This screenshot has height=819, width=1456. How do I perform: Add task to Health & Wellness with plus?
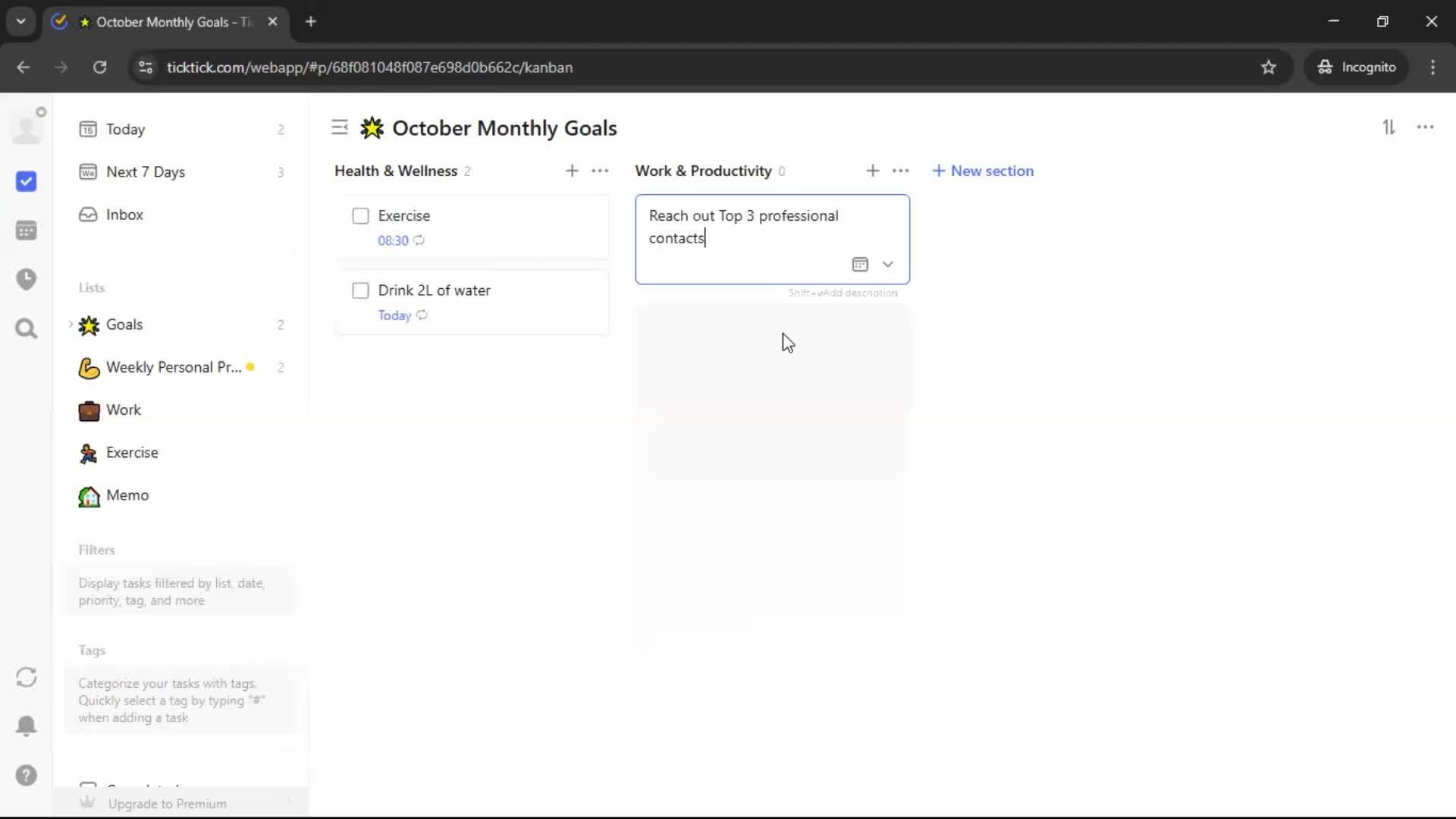pyautogui.click(x=572, y=171)
